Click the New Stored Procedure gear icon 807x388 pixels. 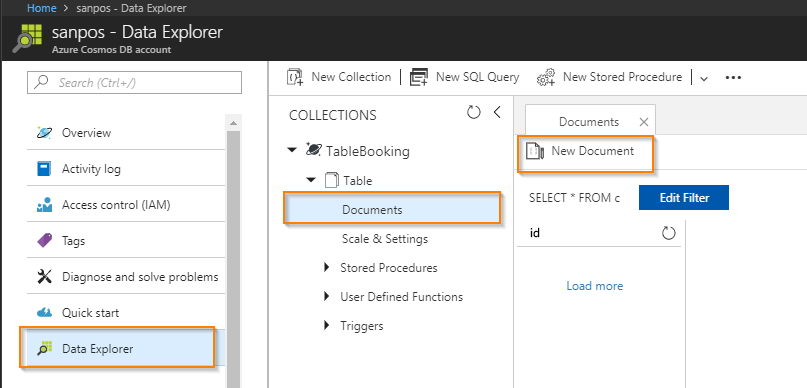coord(546,77)
